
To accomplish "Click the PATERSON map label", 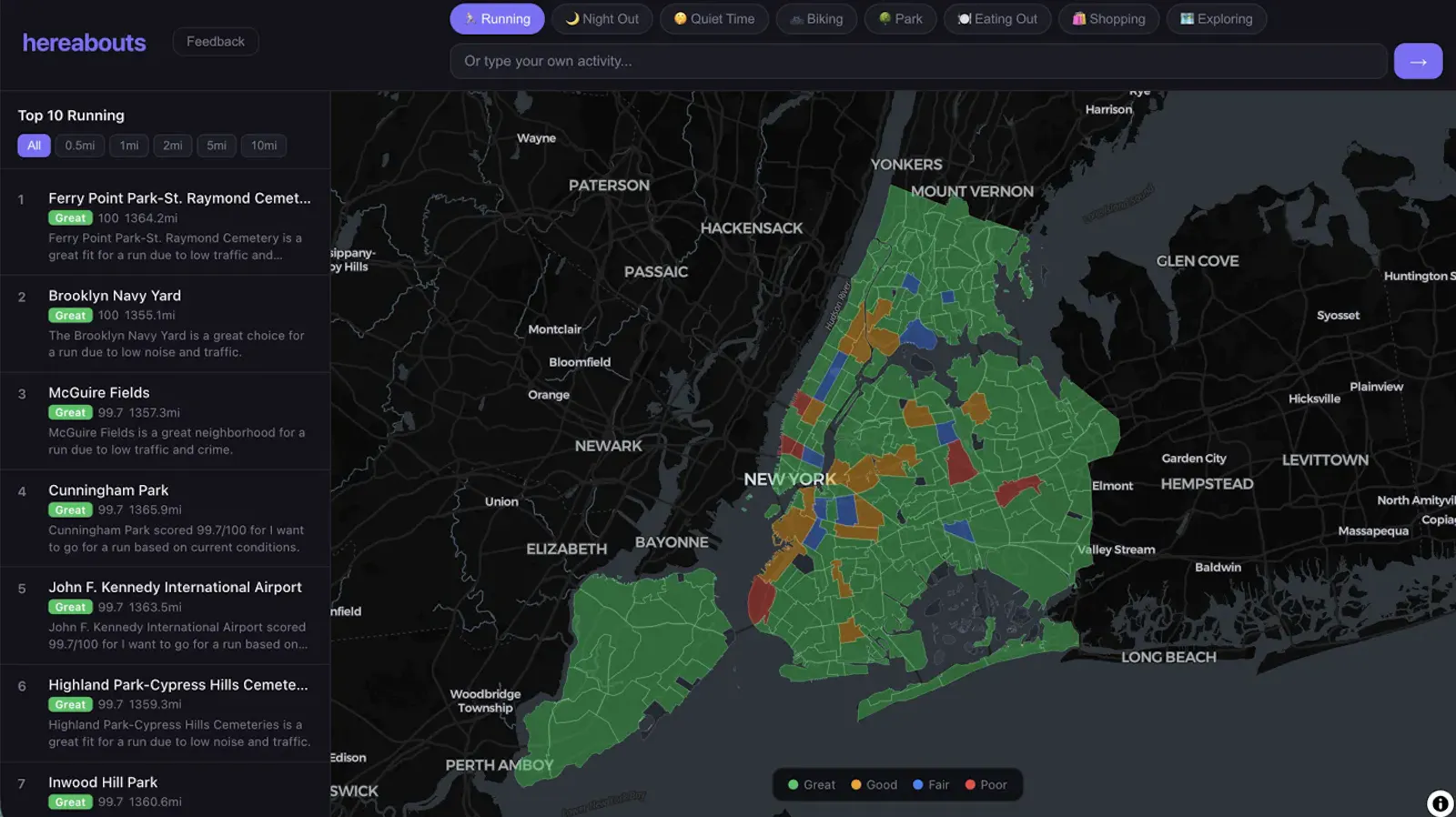I will (x=609, y=186).
